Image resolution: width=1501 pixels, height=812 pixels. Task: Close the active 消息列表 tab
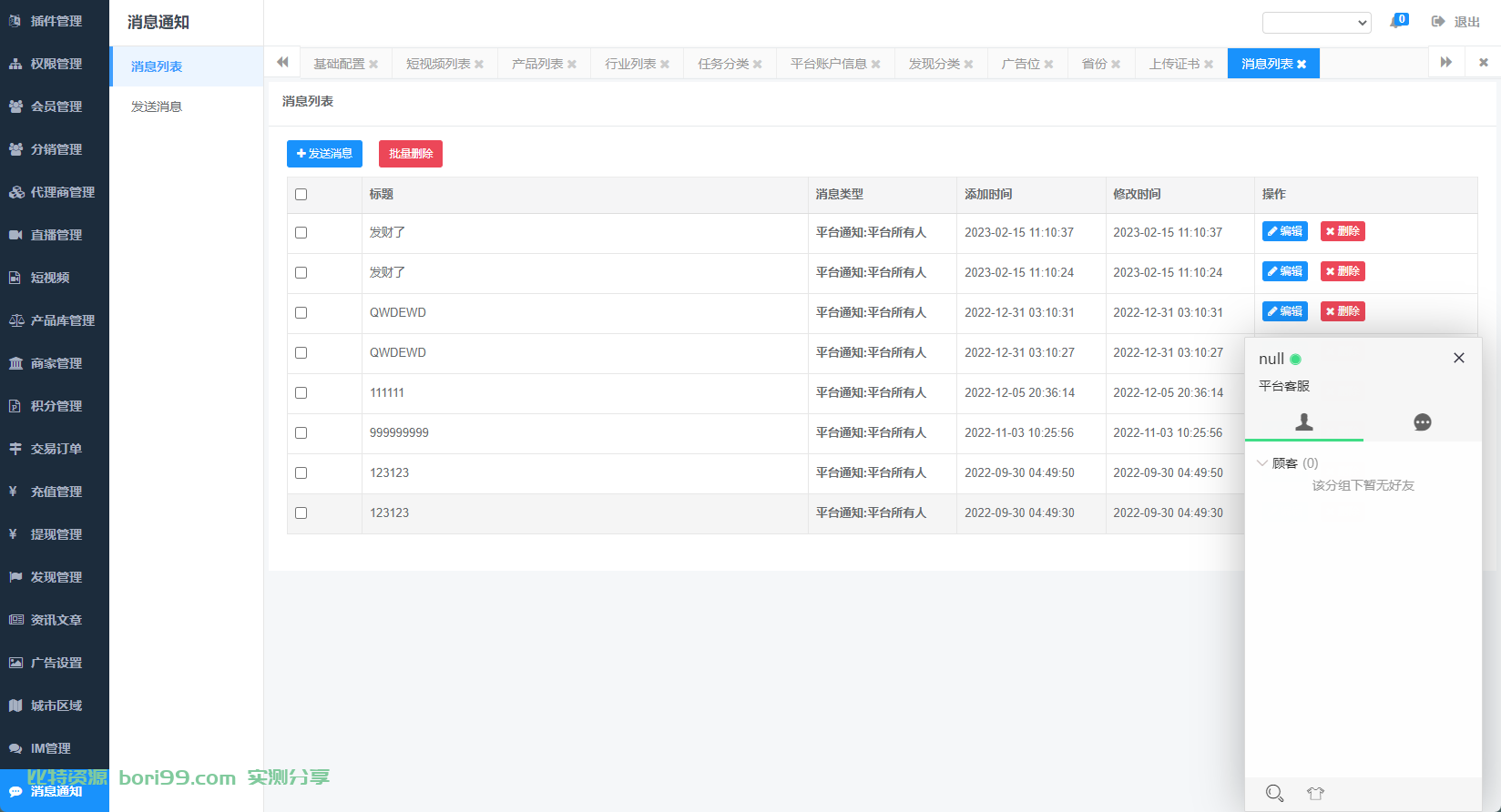tap(1302, 65)
